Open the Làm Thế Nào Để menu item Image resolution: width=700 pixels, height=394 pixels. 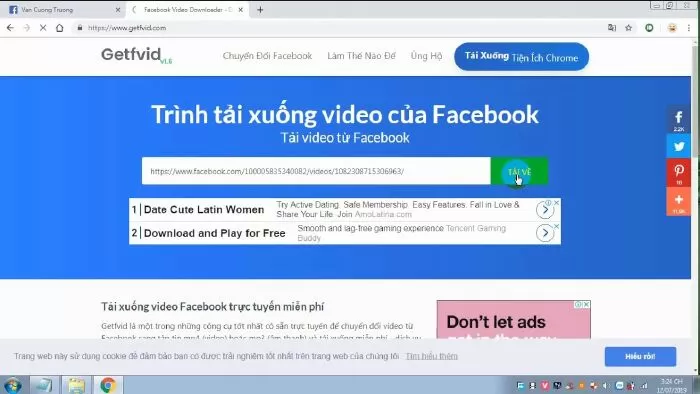click(361, 56)
